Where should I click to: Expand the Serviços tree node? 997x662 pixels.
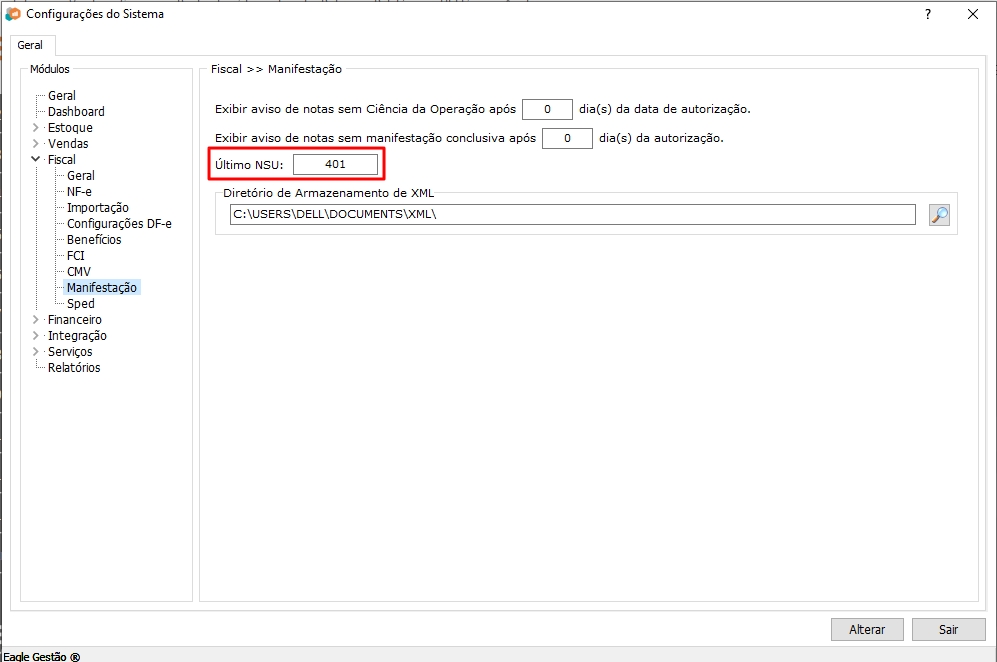click(x=36, y=352)
